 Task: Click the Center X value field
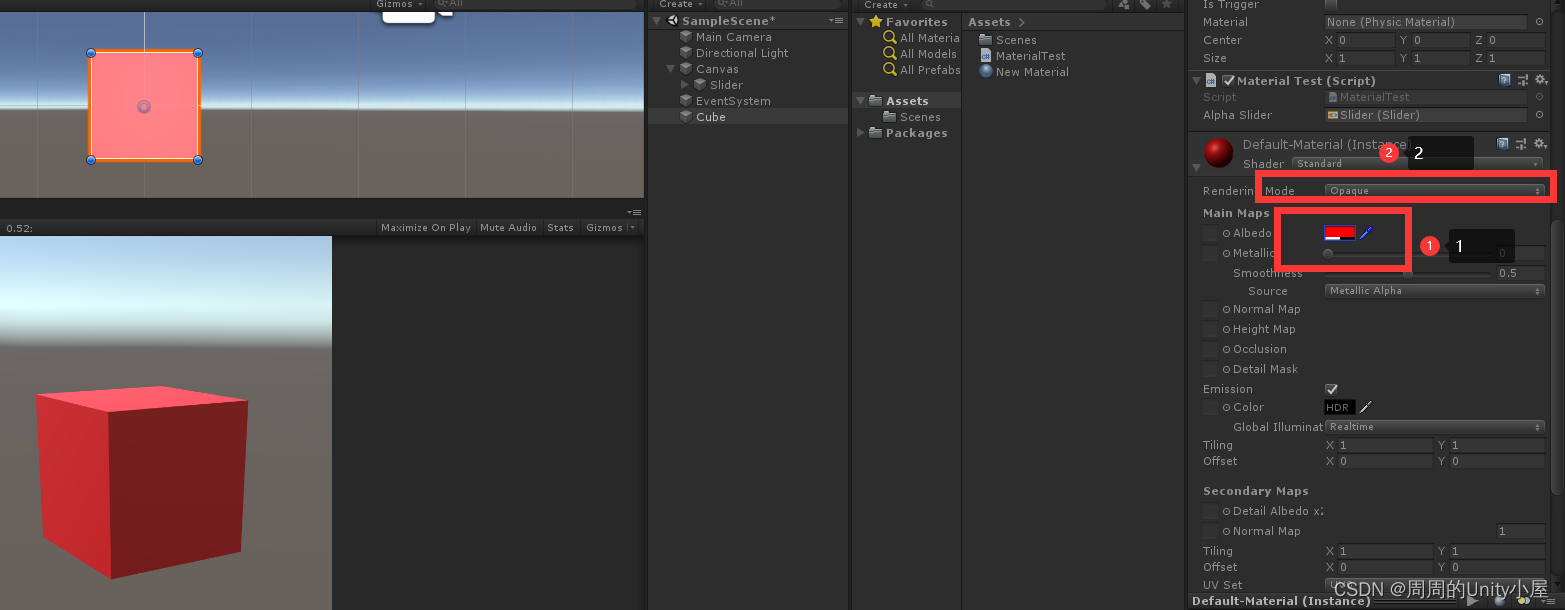(x=1365, y=40)
